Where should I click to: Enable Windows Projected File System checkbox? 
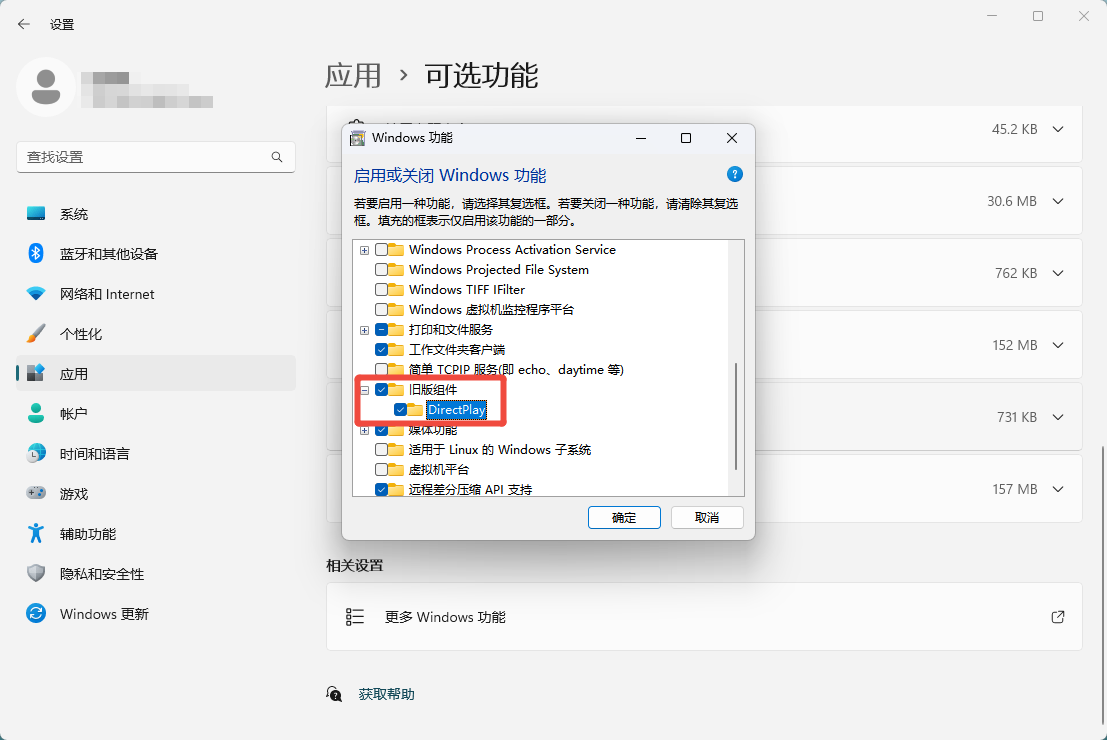381,270
